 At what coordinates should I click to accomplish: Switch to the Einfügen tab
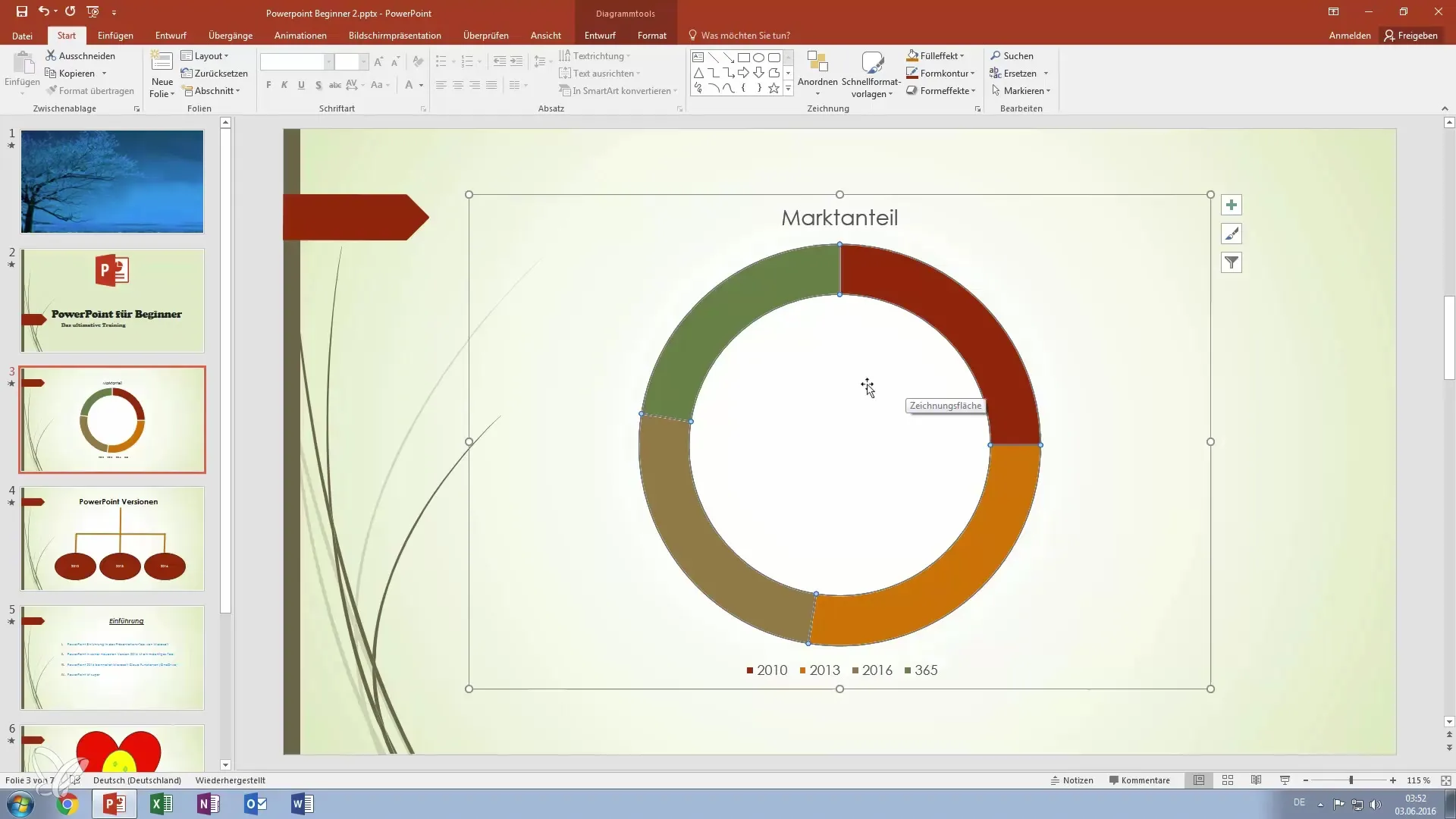tap(115, 36)
